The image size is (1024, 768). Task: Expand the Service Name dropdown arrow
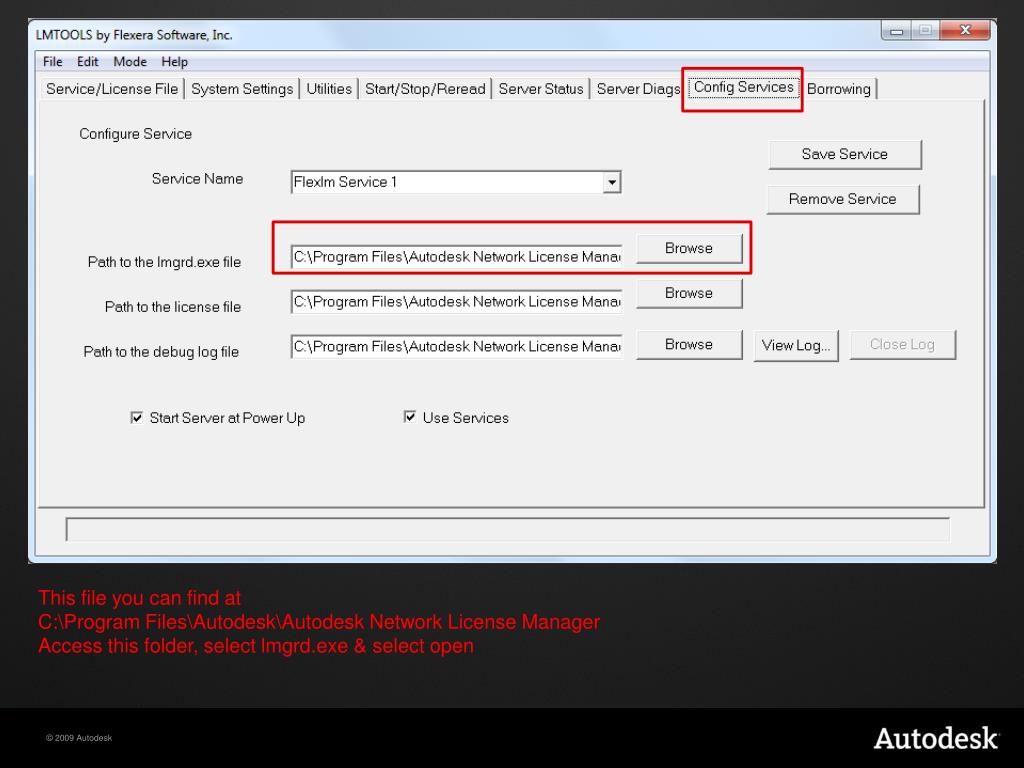(x=612, y=182)
